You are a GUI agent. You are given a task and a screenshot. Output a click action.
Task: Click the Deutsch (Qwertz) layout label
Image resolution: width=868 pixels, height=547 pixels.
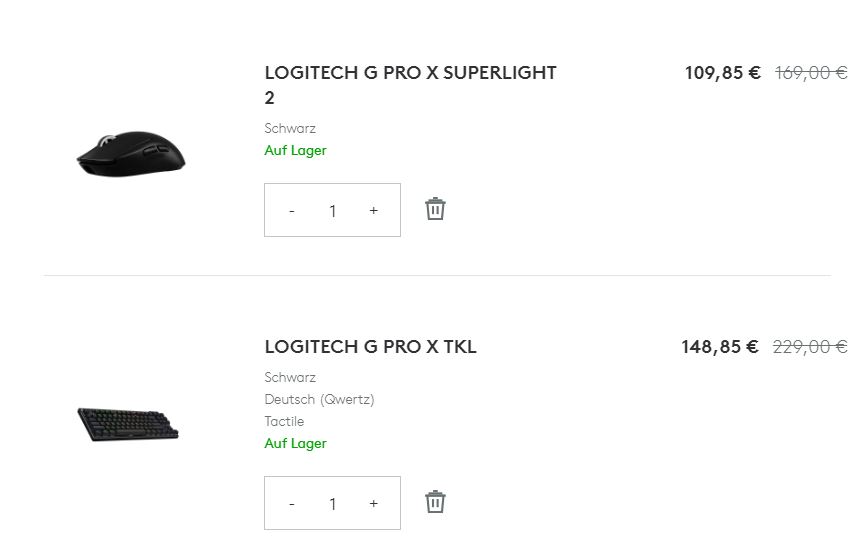click(319, 400)
